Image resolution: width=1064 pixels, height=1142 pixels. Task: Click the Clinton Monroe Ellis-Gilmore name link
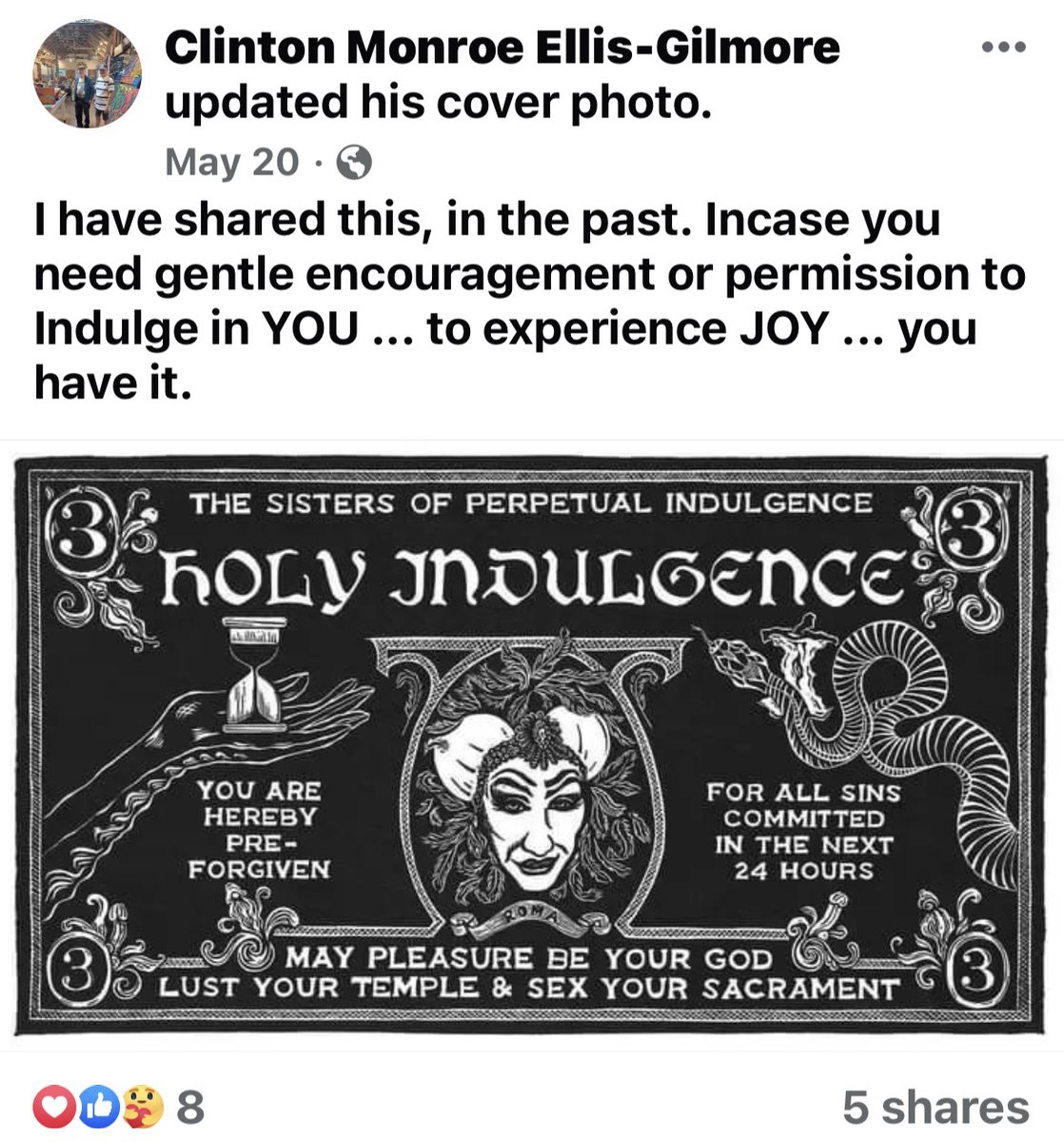tap(502, 47)
